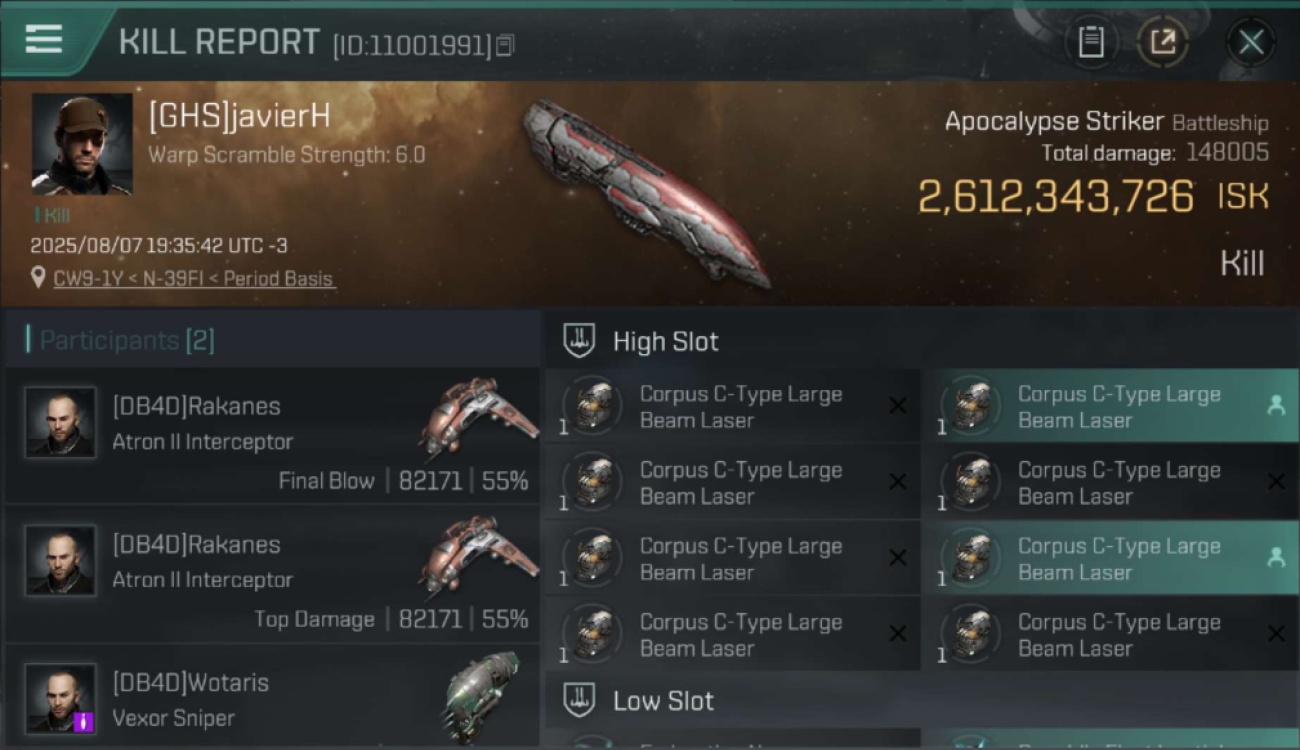Image resolution: width=1300 pixels, height=750 pixels.
Task: Select Wotaris Vexor Sniper participant
Action: click(272, 697)
